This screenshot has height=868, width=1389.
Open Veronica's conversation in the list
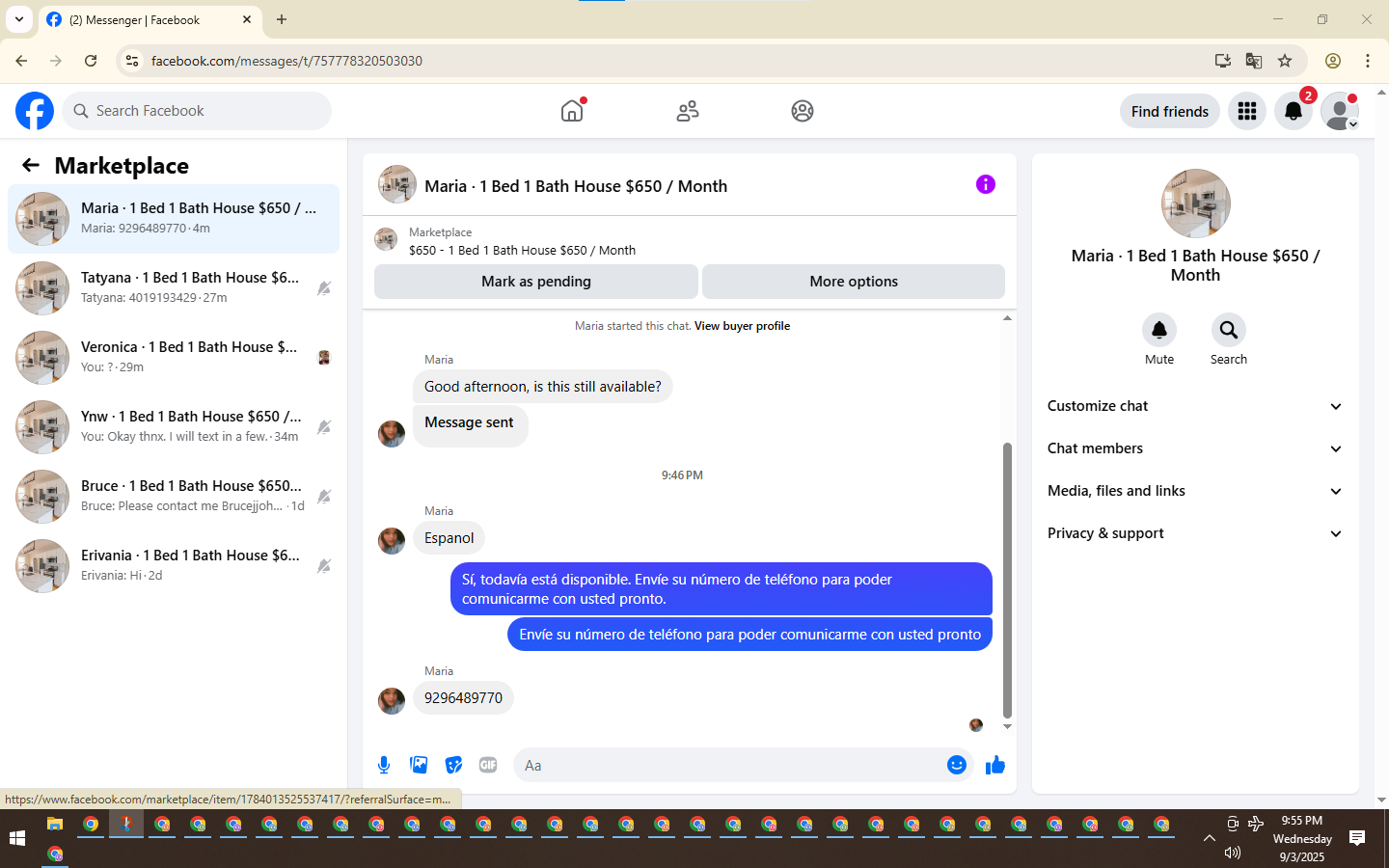click(x=174, y=358)
